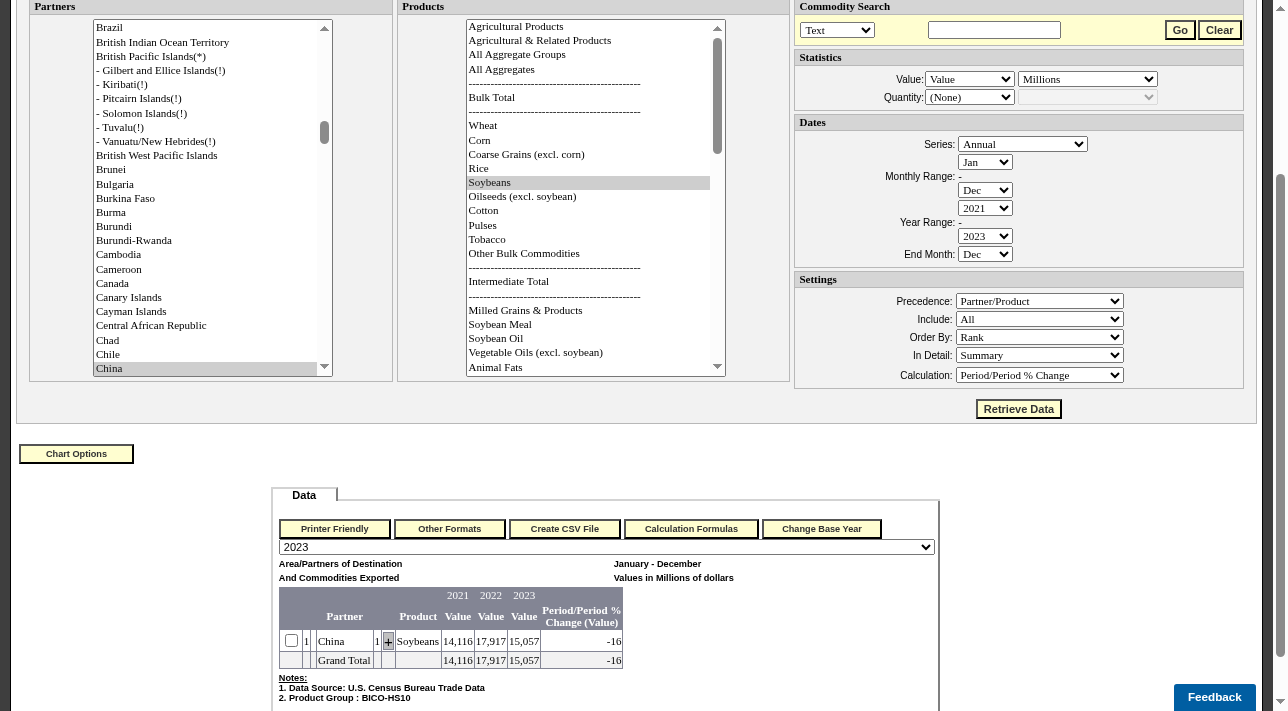Click the Retrieve Data button
This screenshot has height=711, width=1288.
tap(1019, 409)
